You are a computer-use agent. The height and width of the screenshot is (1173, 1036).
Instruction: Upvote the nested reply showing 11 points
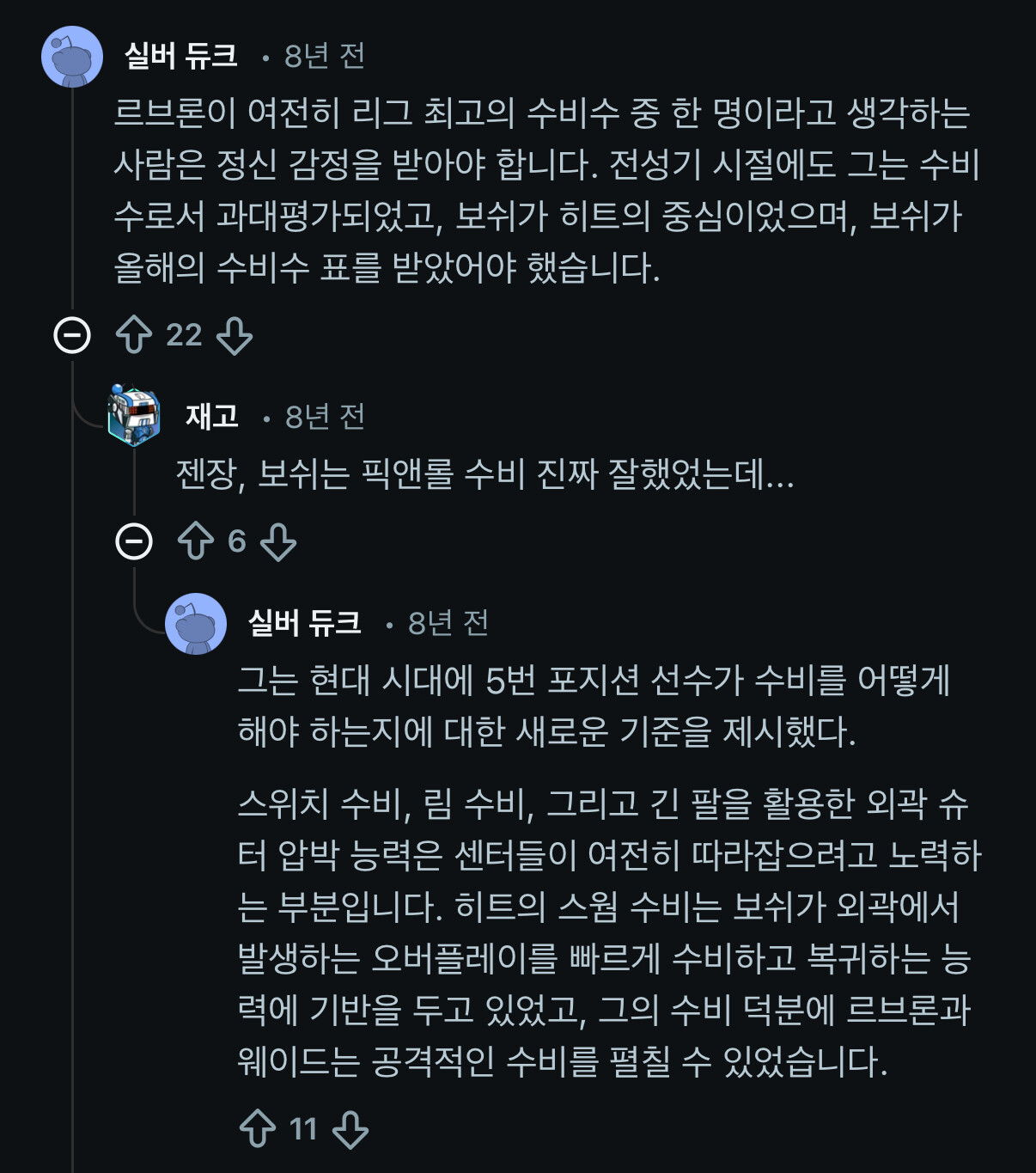click(258, 1129)
